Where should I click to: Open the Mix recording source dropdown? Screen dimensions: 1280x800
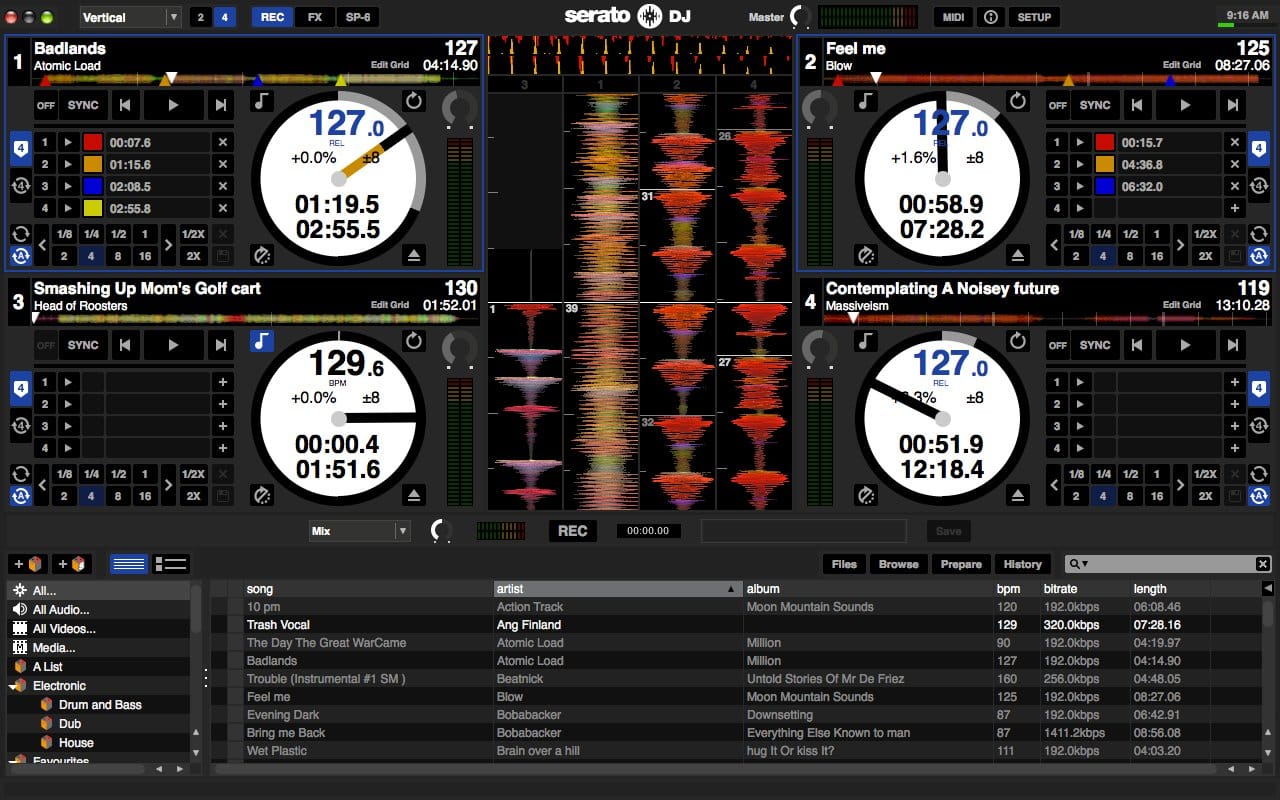coord(360,530)
